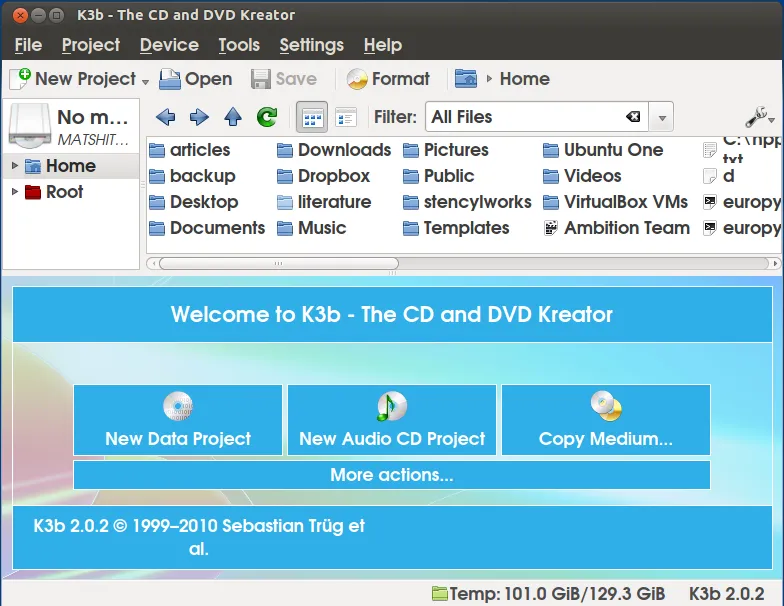Go forward with the right arrow
The width and height of the screenshot is (784, 606).
coord(199,117)
